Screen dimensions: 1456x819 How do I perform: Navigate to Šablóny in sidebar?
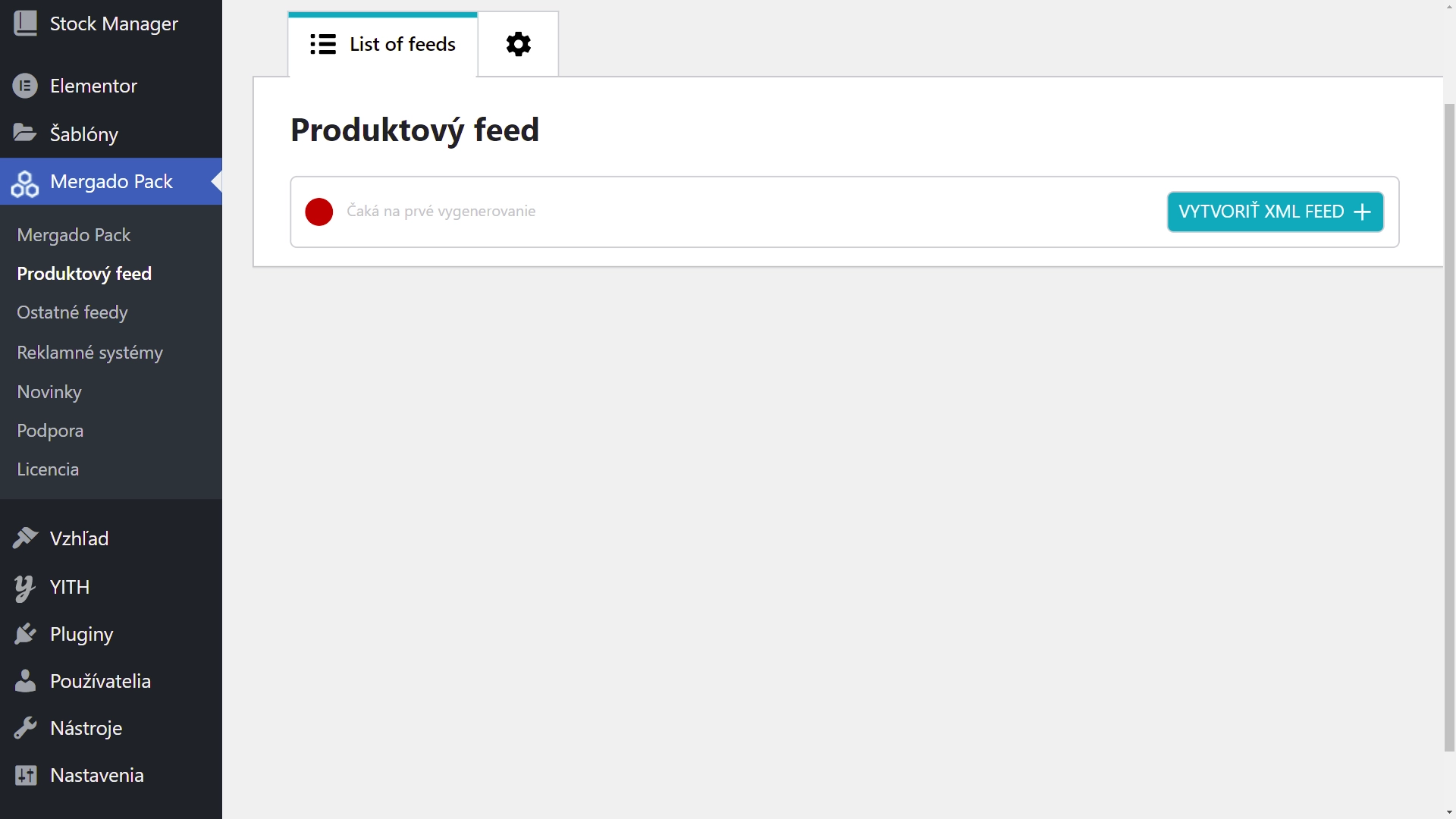pos(84,133)
